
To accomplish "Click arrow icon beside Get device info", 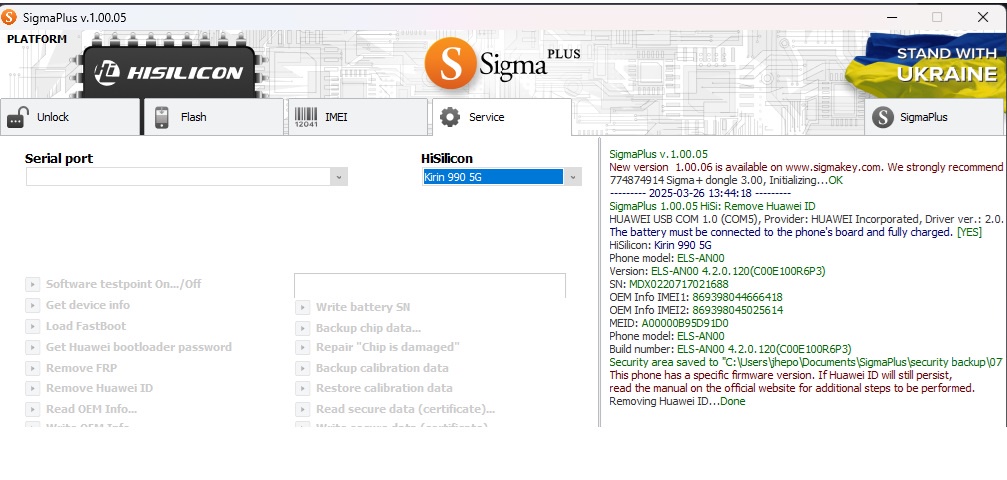I will (33, 305).
